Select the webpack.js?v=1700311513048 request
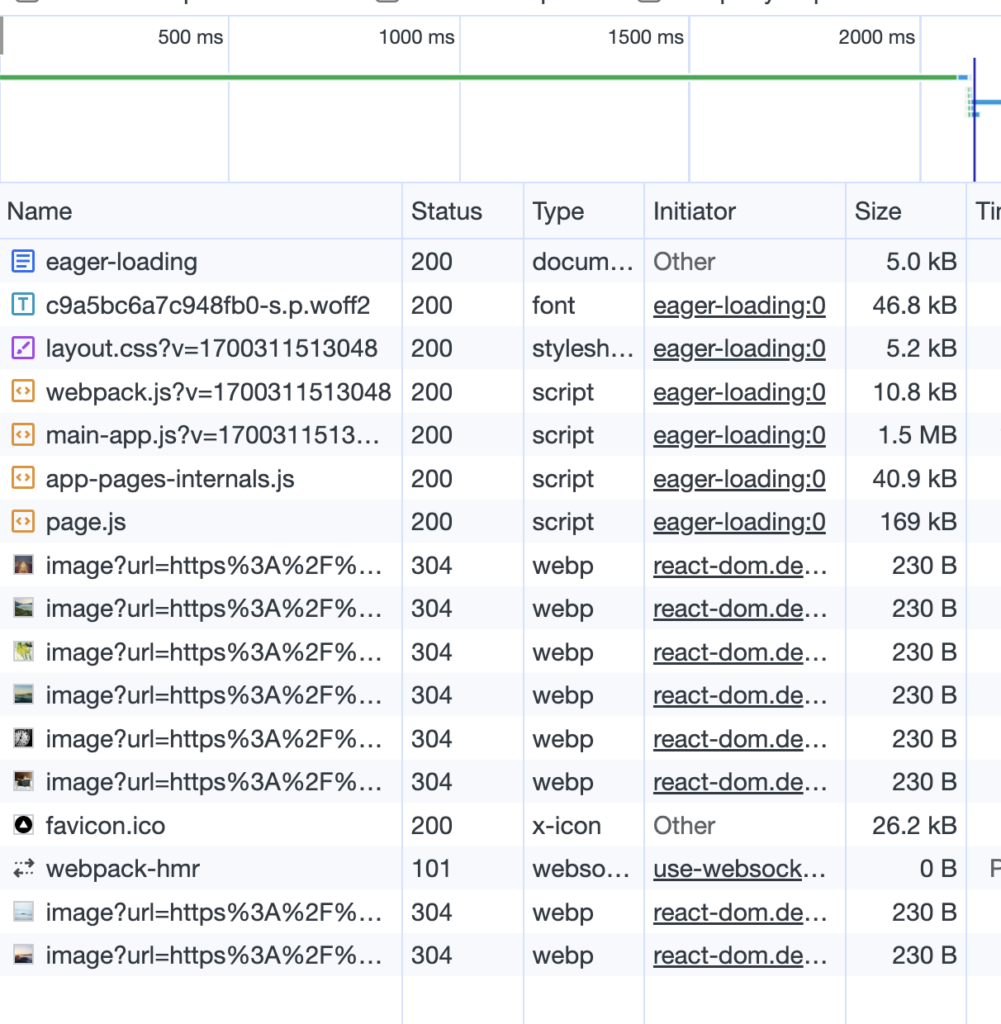 pos(218,392)
